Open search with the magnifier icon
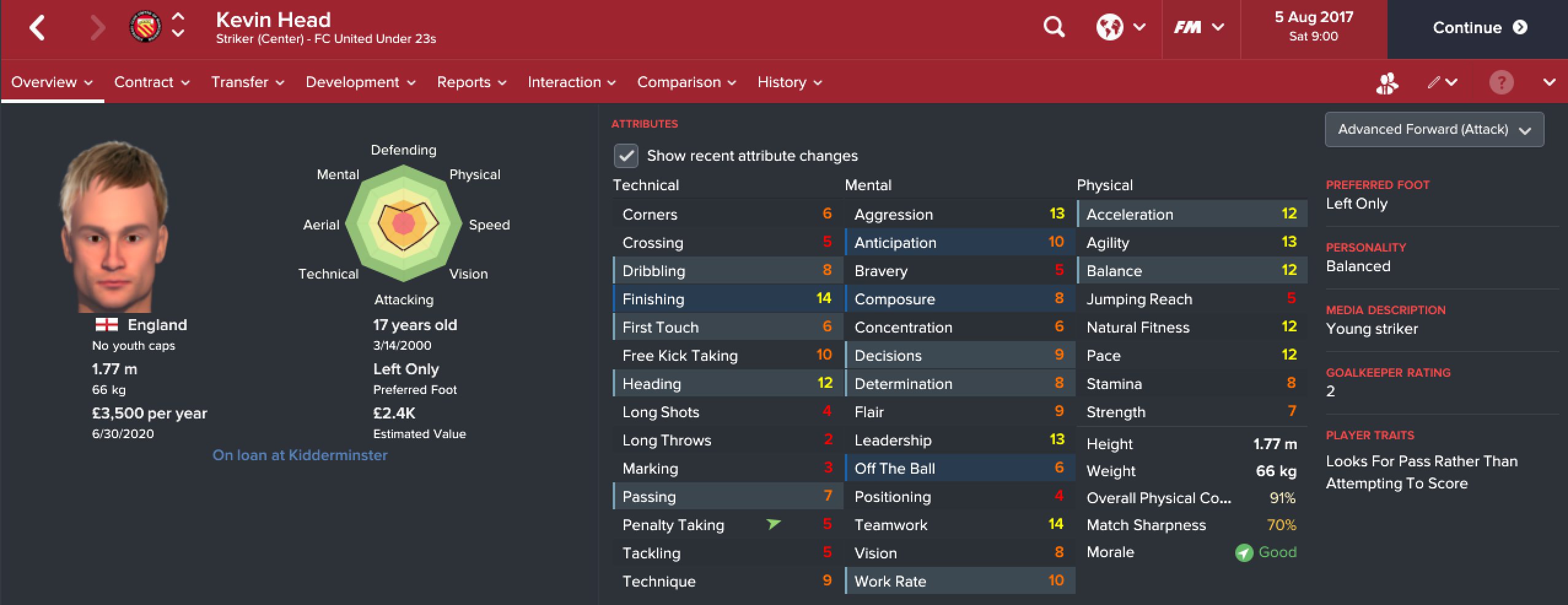The height and width of the screenshot is (605, 1568). 1054,27
